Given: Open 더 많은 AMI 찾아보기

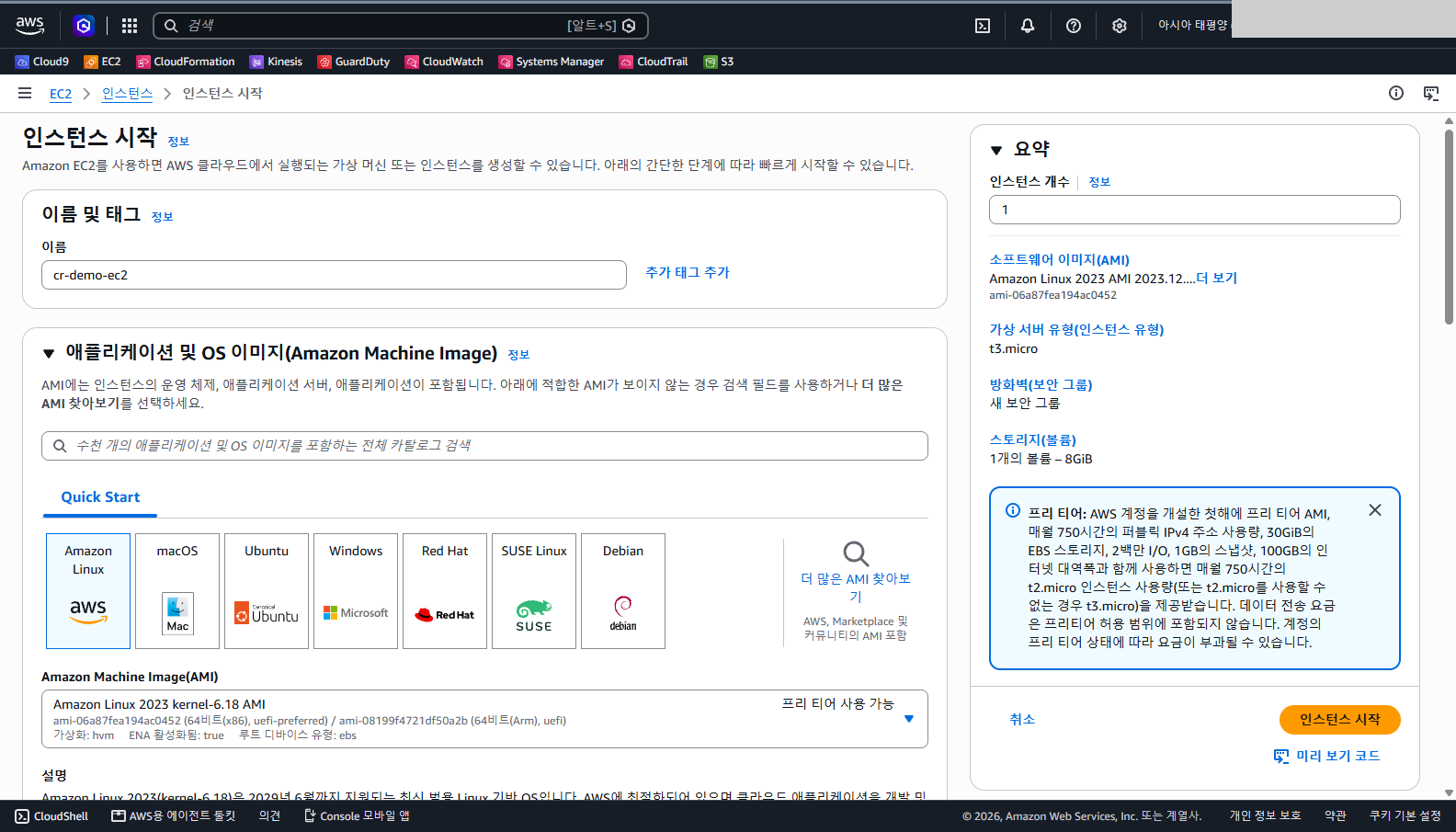Looking at the screenshot, I should click(856, 587).
